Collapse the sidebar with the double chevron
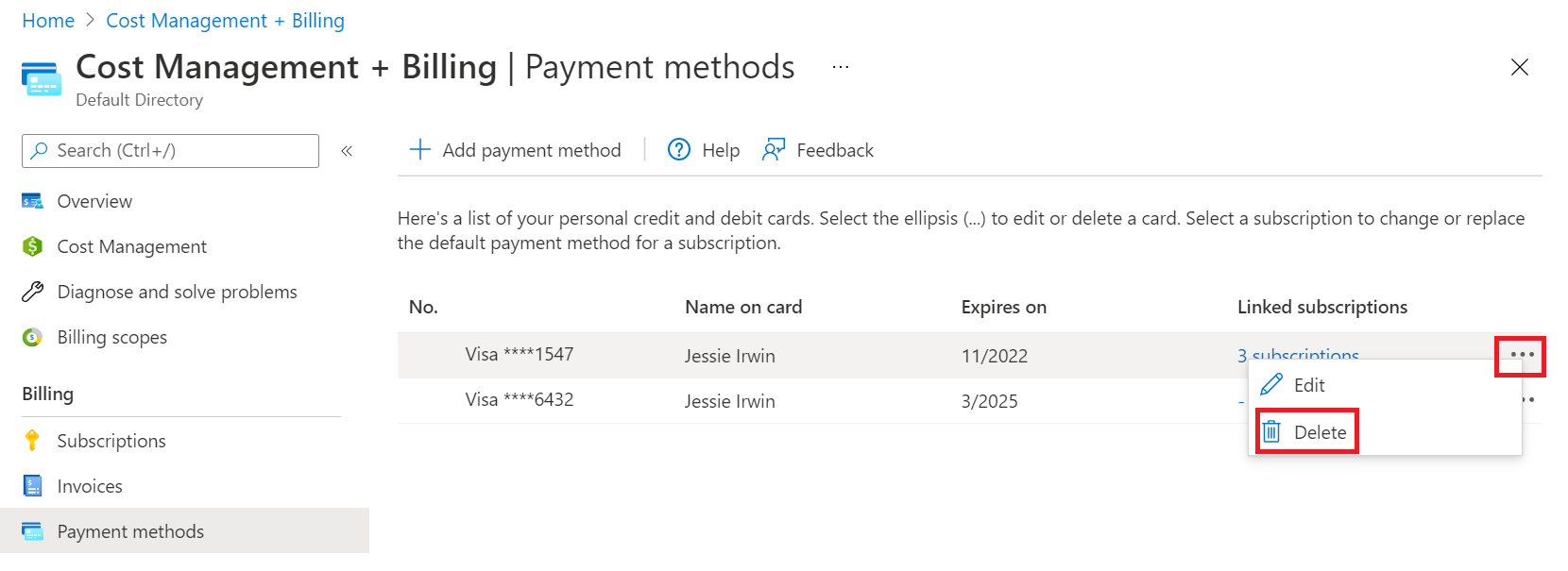Viewport: 1568px width, 571px height. point(346,149)
